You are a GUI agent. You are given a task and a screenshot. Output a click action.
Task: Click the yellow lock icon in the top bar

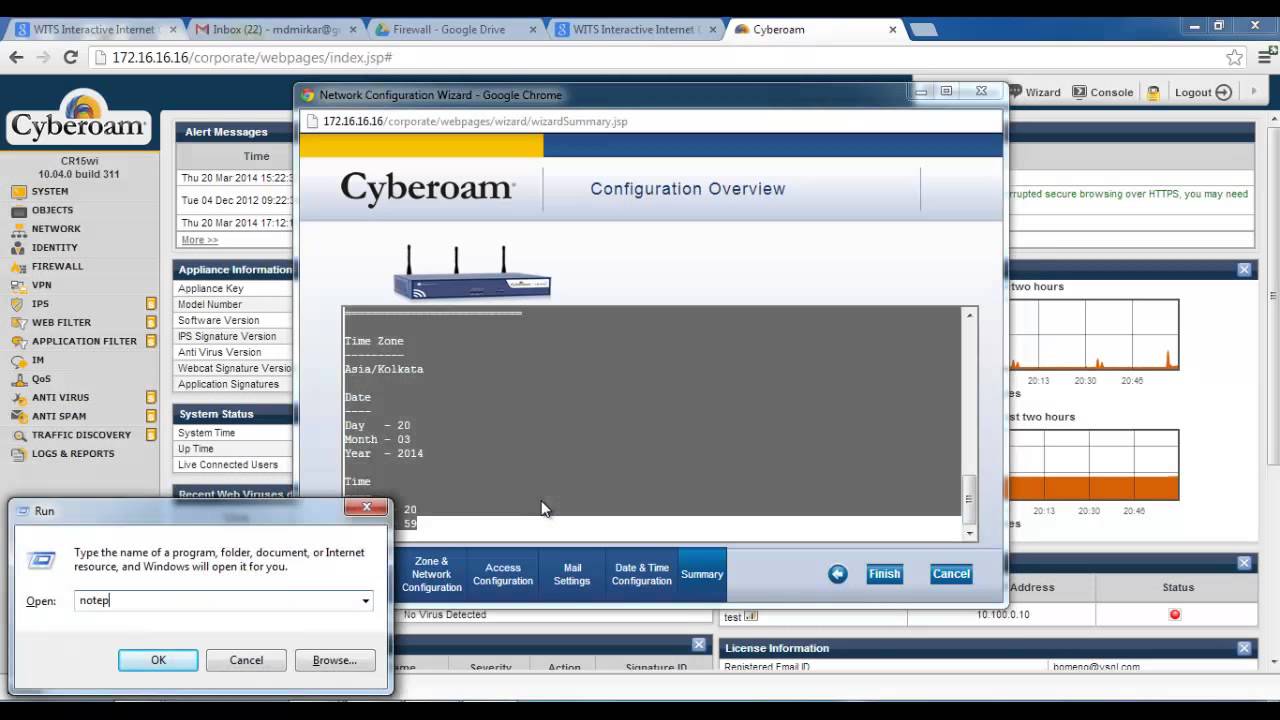pos(1153,93)
